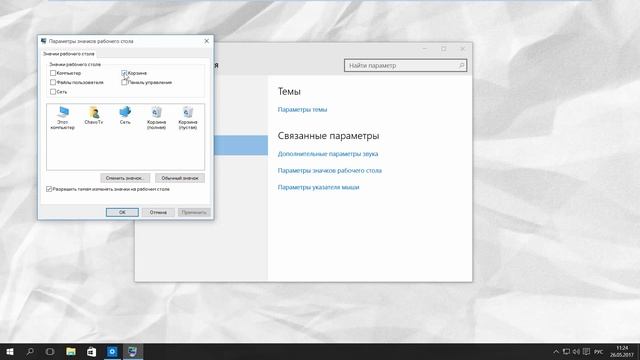This screenshot has height=360, width=640.
Task: Select the Значки рабочего стола tab
Action: (x=69, y=54)
